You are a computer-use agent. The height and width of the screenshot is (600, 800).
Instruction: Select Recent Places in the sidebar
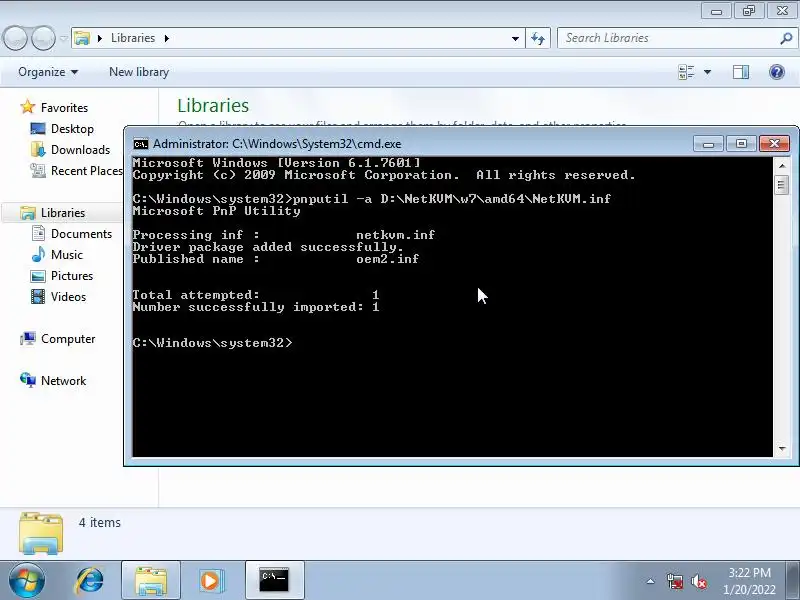(86, 170)
